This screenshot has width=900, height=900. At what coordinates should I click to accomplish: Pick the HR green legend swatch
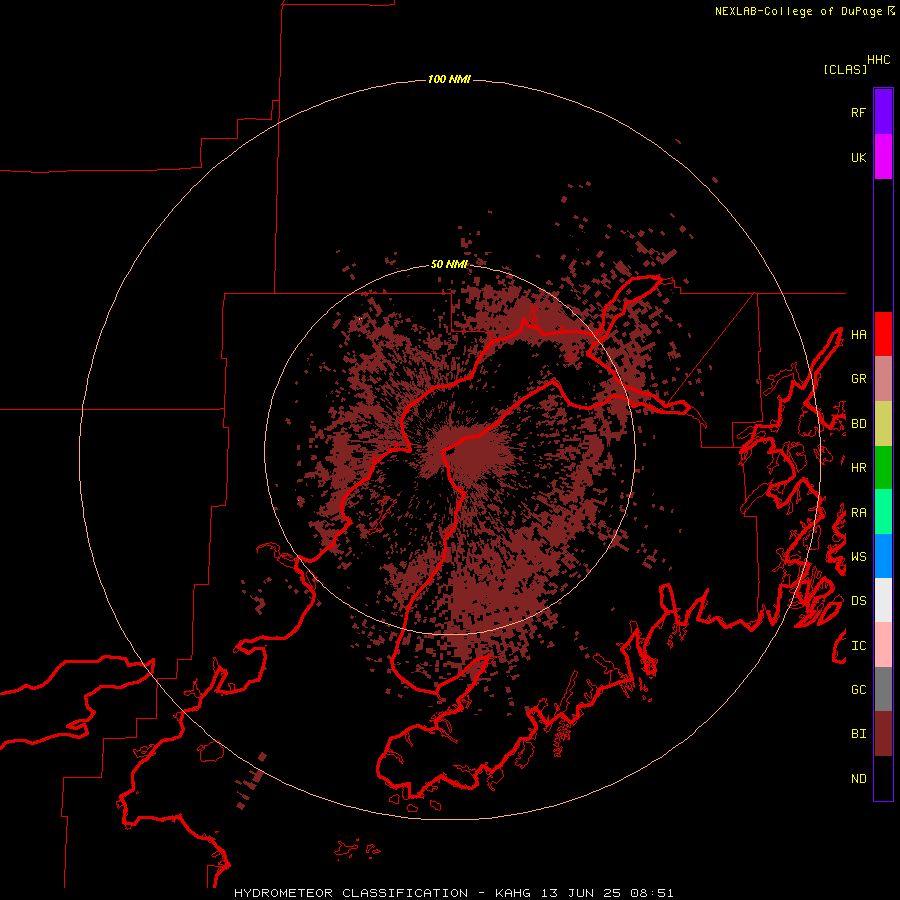coord(883,468)
